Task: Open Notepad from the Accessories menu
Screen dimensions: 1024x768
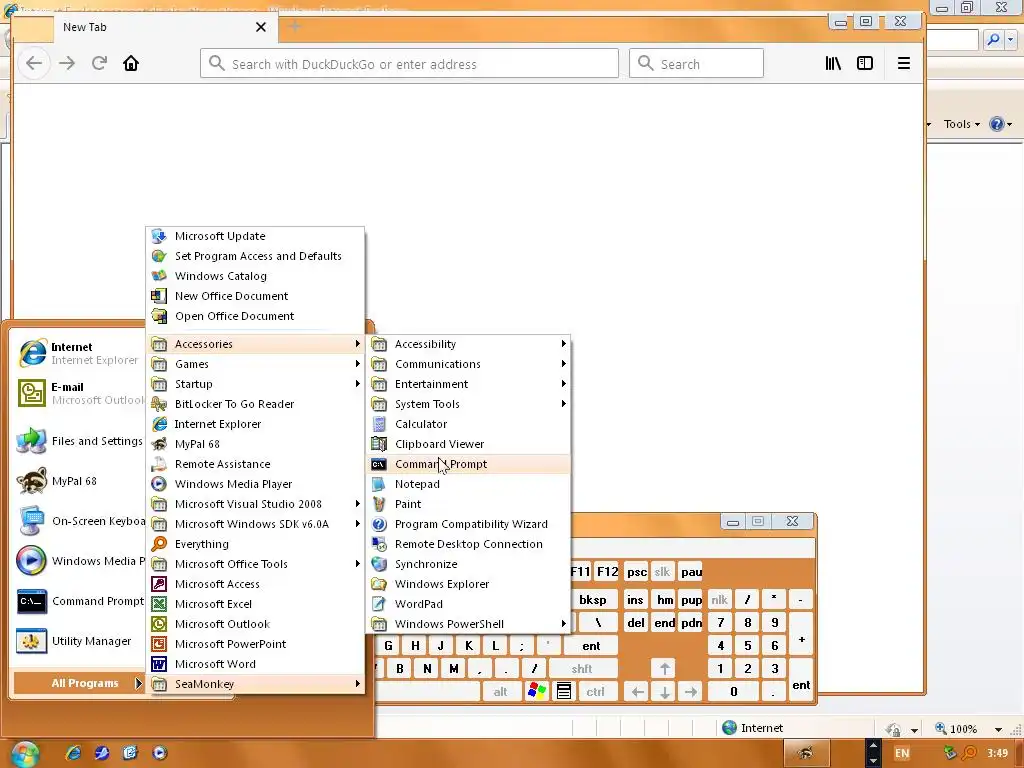Action: click(468, 484)
